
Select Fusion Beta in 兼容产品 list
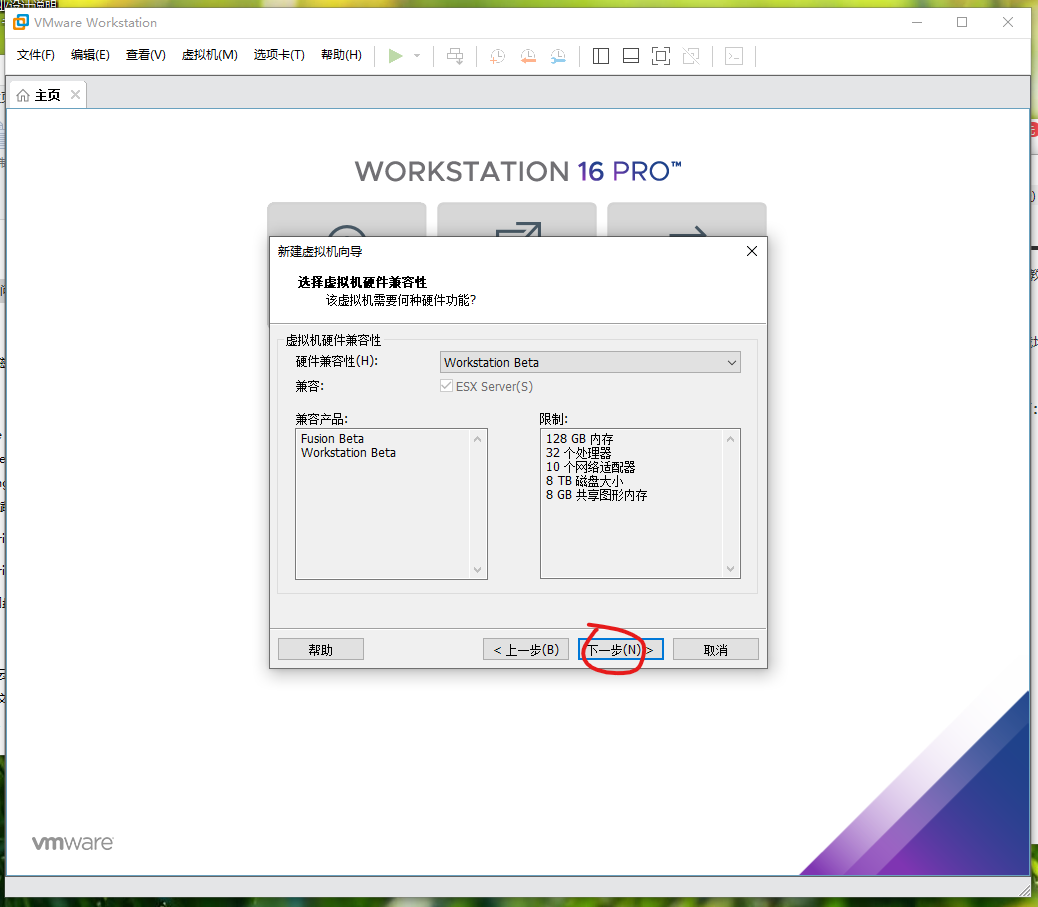(x=332, y=439)
